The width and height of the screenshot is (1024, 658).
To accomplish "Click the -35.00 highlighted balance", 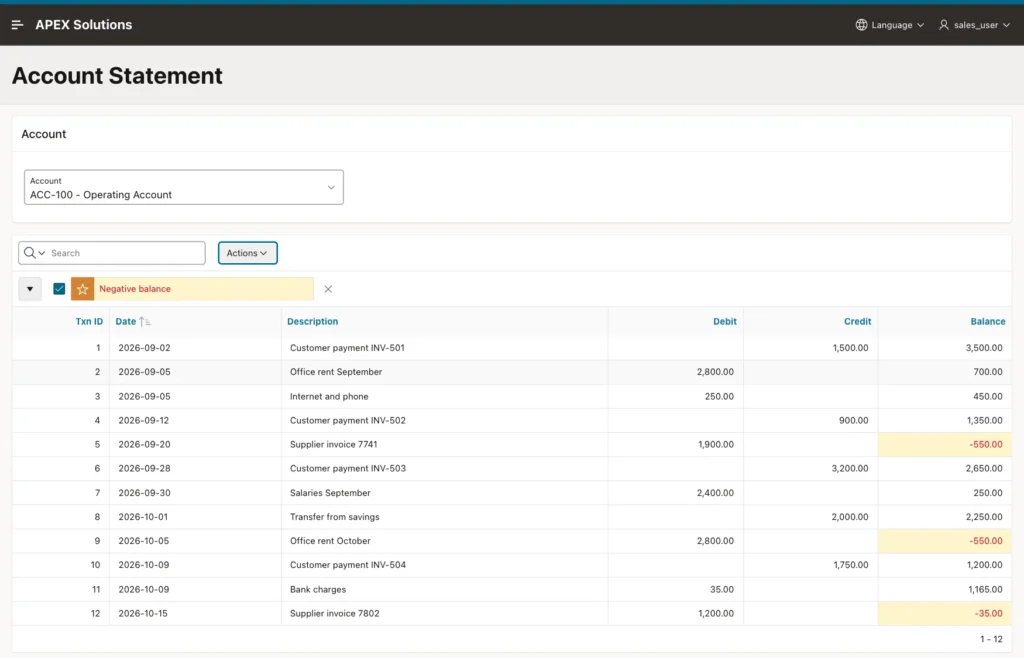I will [988, 614].
